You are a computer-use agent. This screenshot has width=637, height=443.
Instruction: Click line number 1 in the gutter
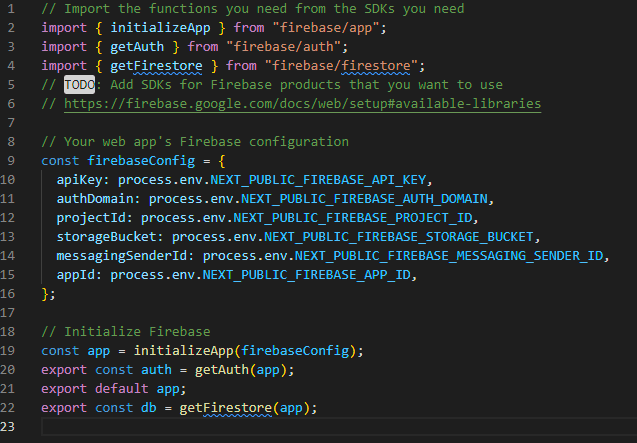pyautogui.click(x=11, y=9)
